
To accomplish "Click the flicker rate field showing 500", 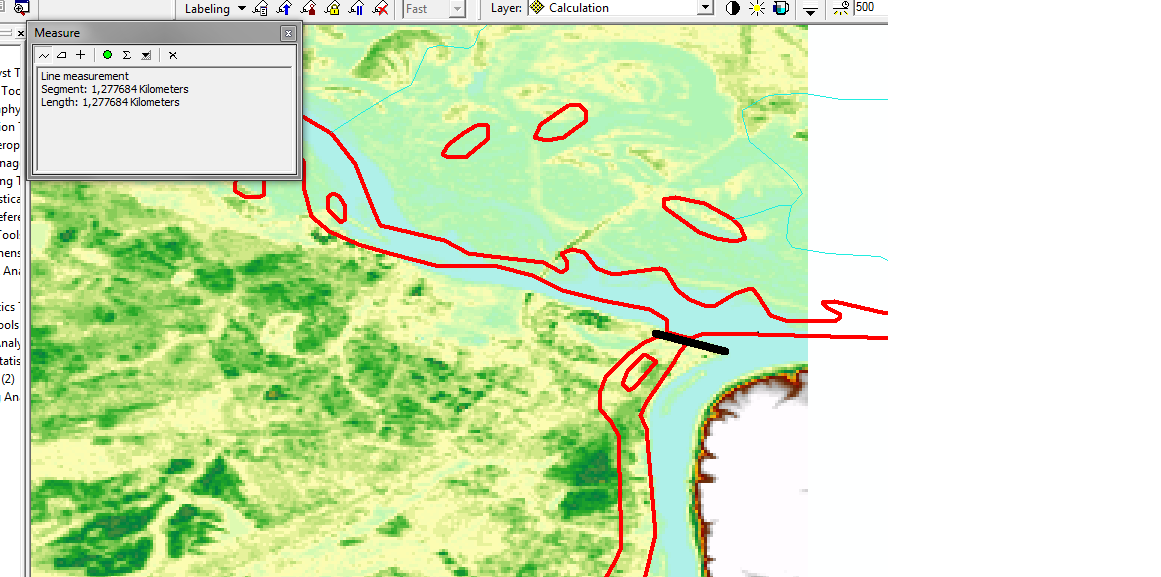I will tap(870, 7).
